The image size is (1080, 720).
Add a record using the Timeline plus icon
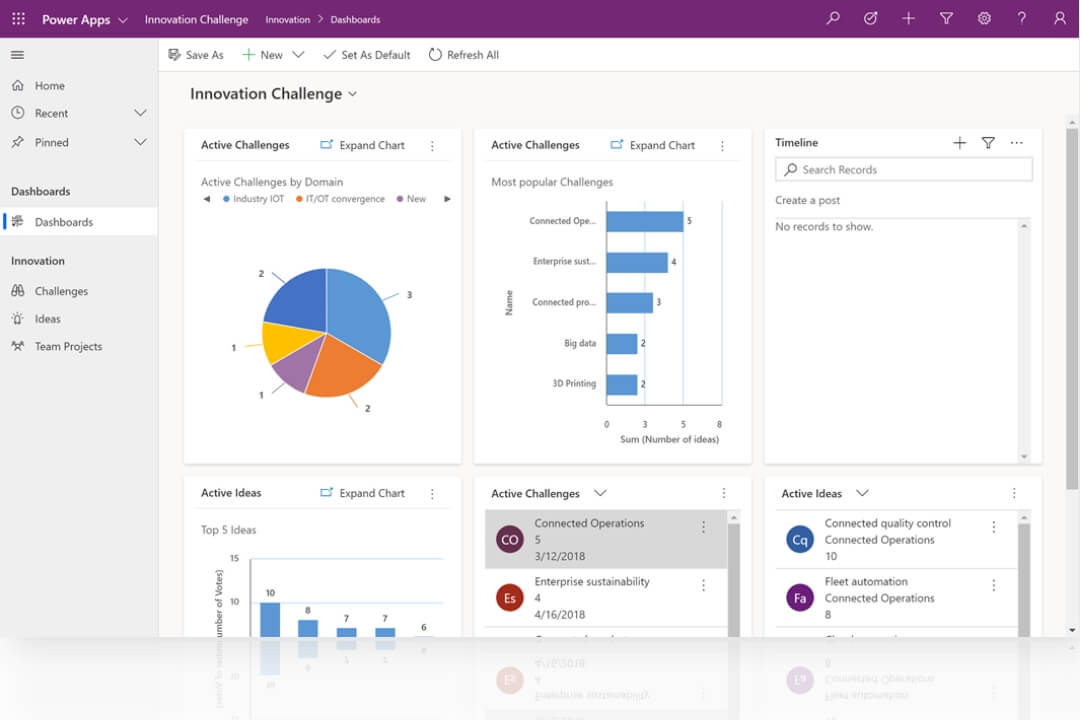pos(959,142)
